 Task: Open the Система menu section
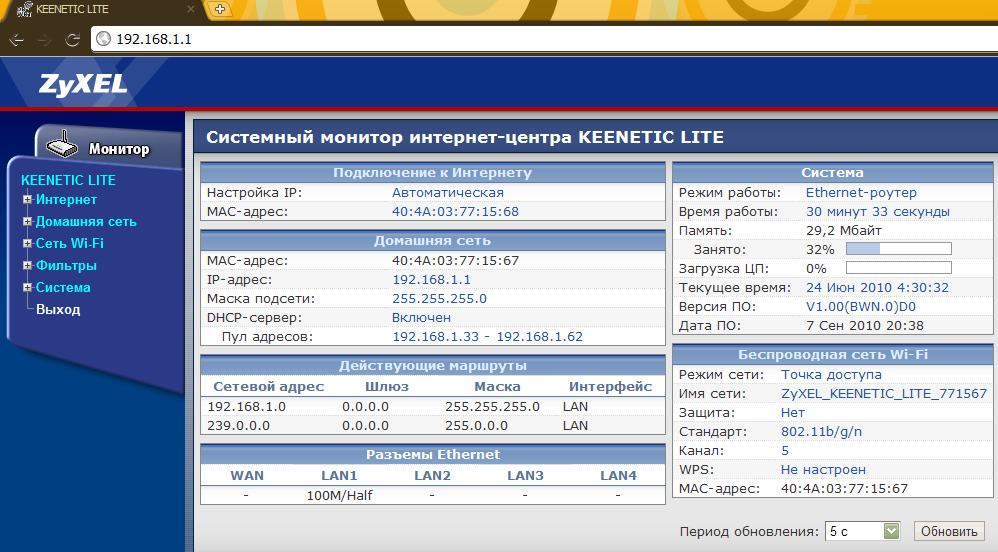[x=63, y=287]
